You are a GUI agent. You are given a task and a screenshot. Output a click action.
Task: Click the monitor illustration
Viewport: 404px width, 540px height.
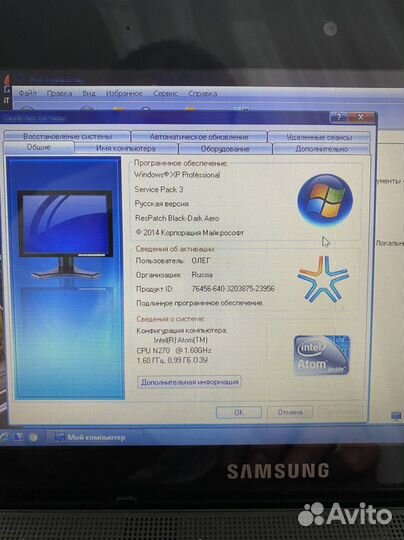tap(65, 235)
